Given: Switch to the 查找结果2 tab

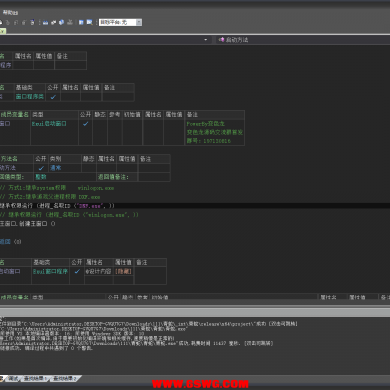Looking at the screenshot, I should click(x=65, y=379).
